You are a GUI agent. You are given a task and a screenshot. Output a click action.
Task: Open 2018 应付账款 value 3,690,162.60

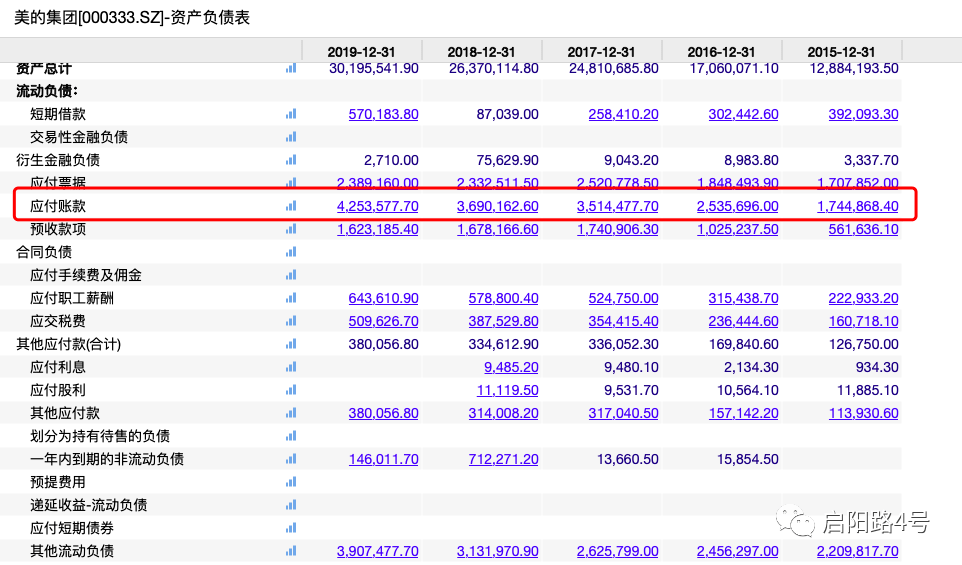tap(497, 206)
